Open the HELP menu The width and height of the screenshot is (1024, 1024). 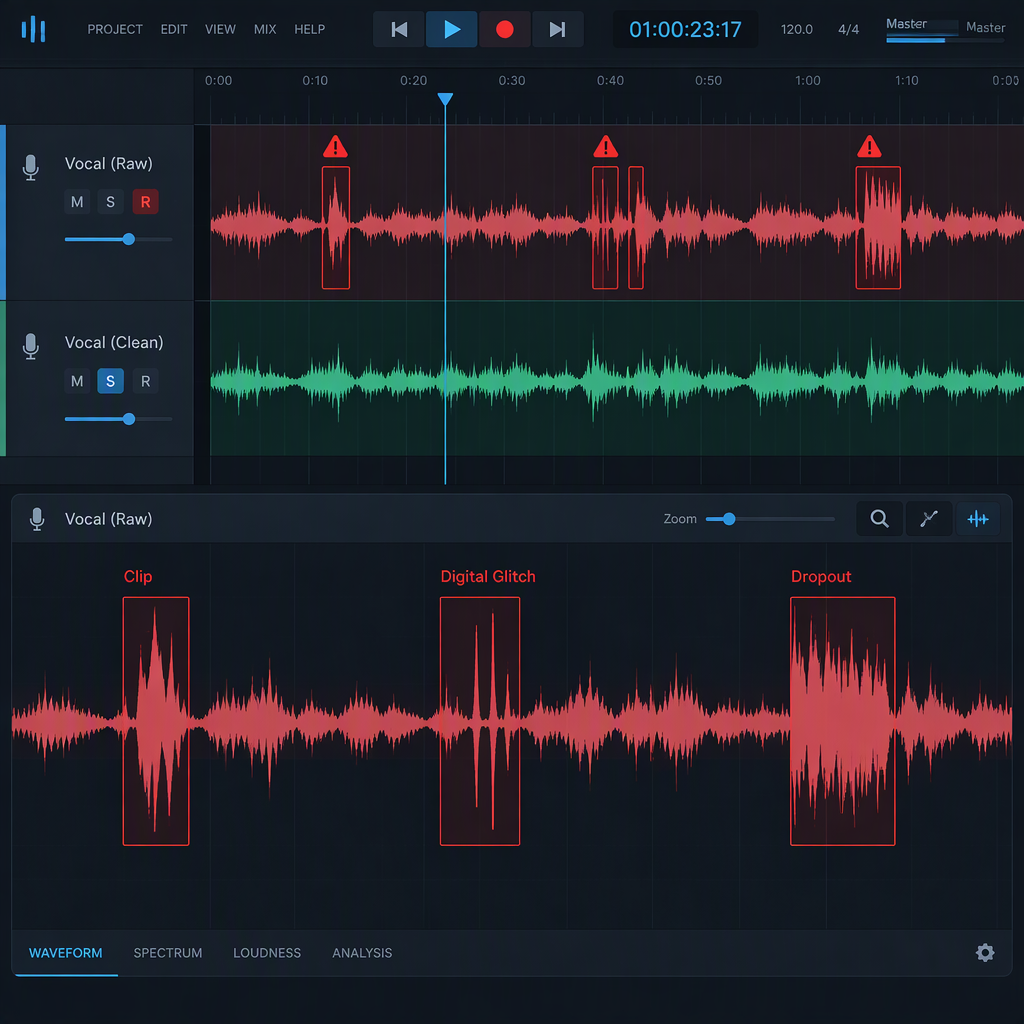310,29
